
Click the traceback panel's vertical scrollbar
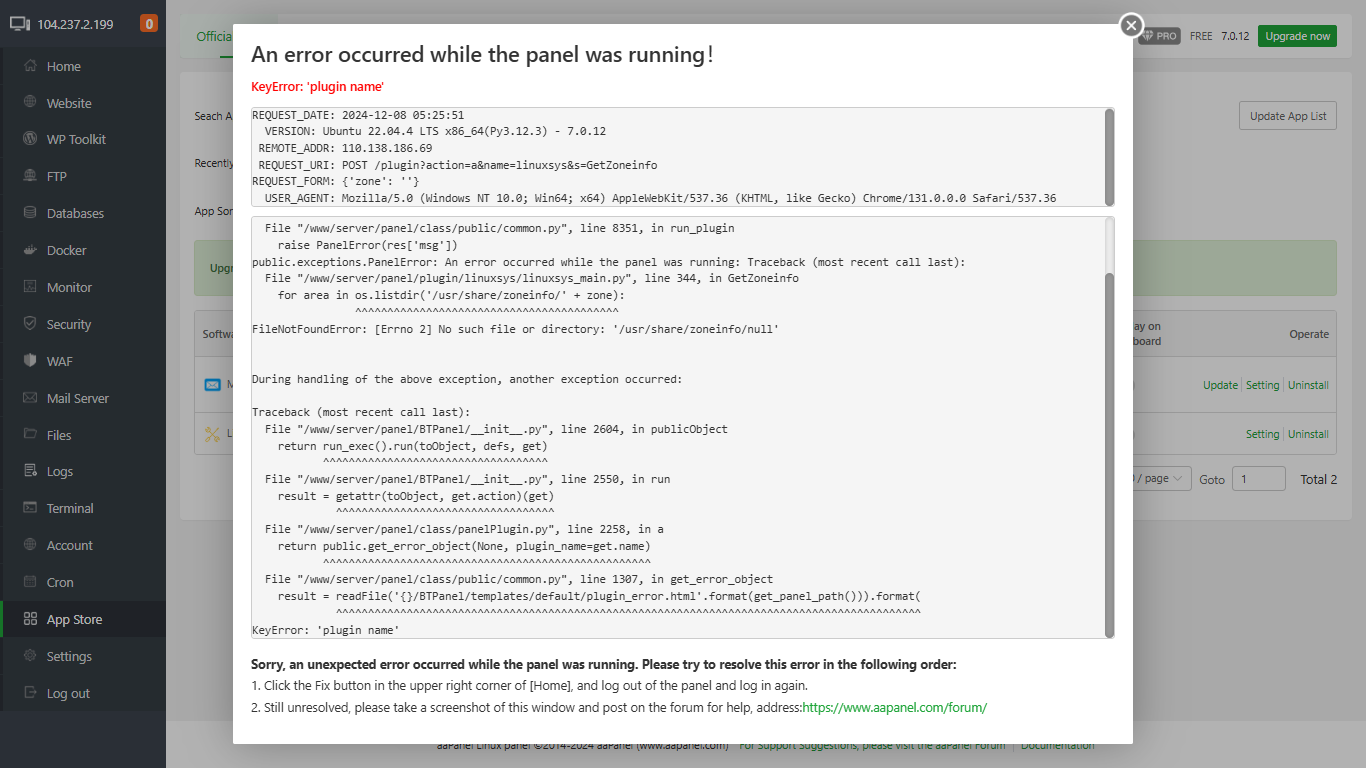[1109, 450]
